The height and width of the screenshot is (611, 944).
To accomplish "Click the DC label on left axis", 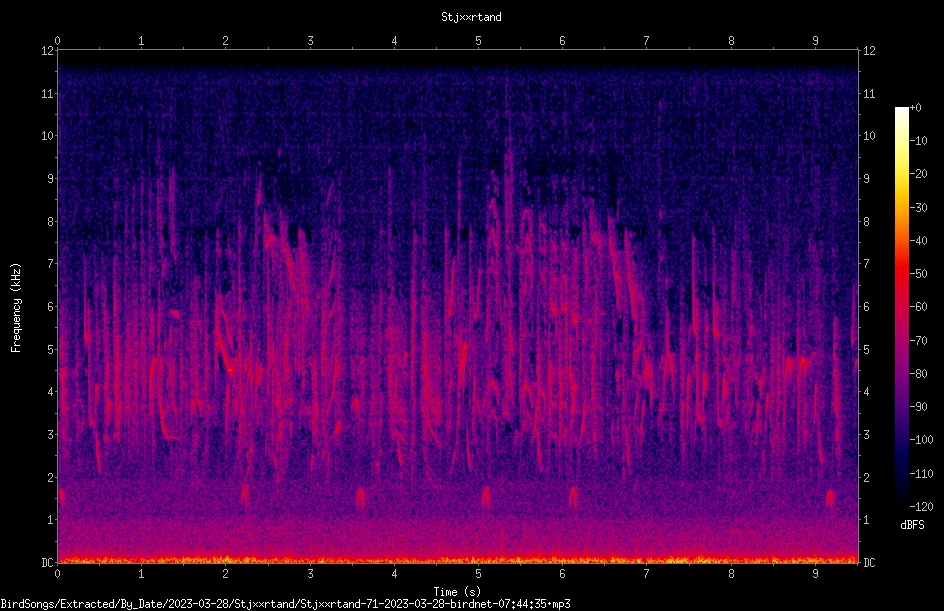I will pyautogui.click(x=48, y=562).
